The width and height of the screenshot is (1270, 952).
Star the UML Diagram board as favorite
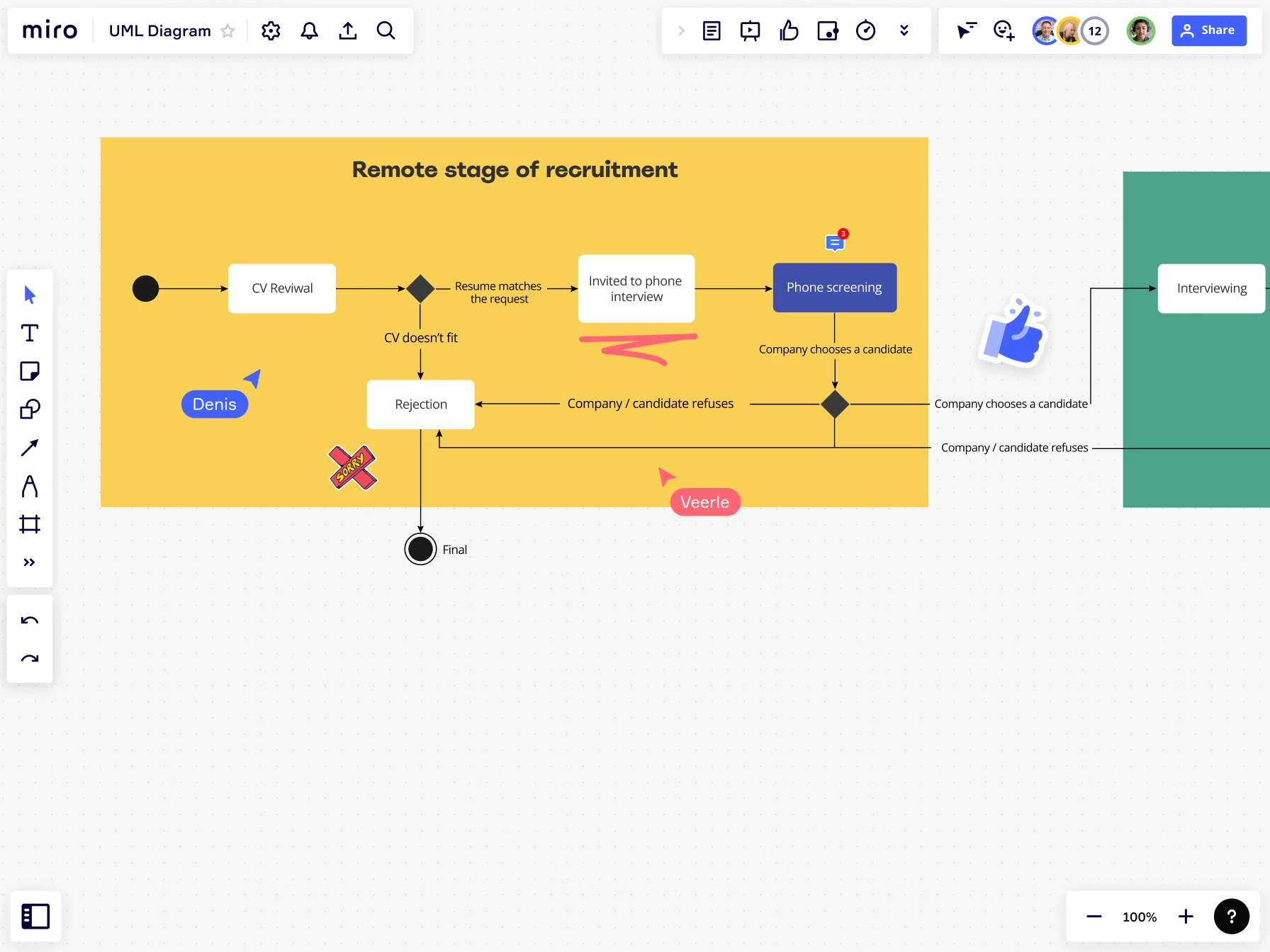(227, 30)
